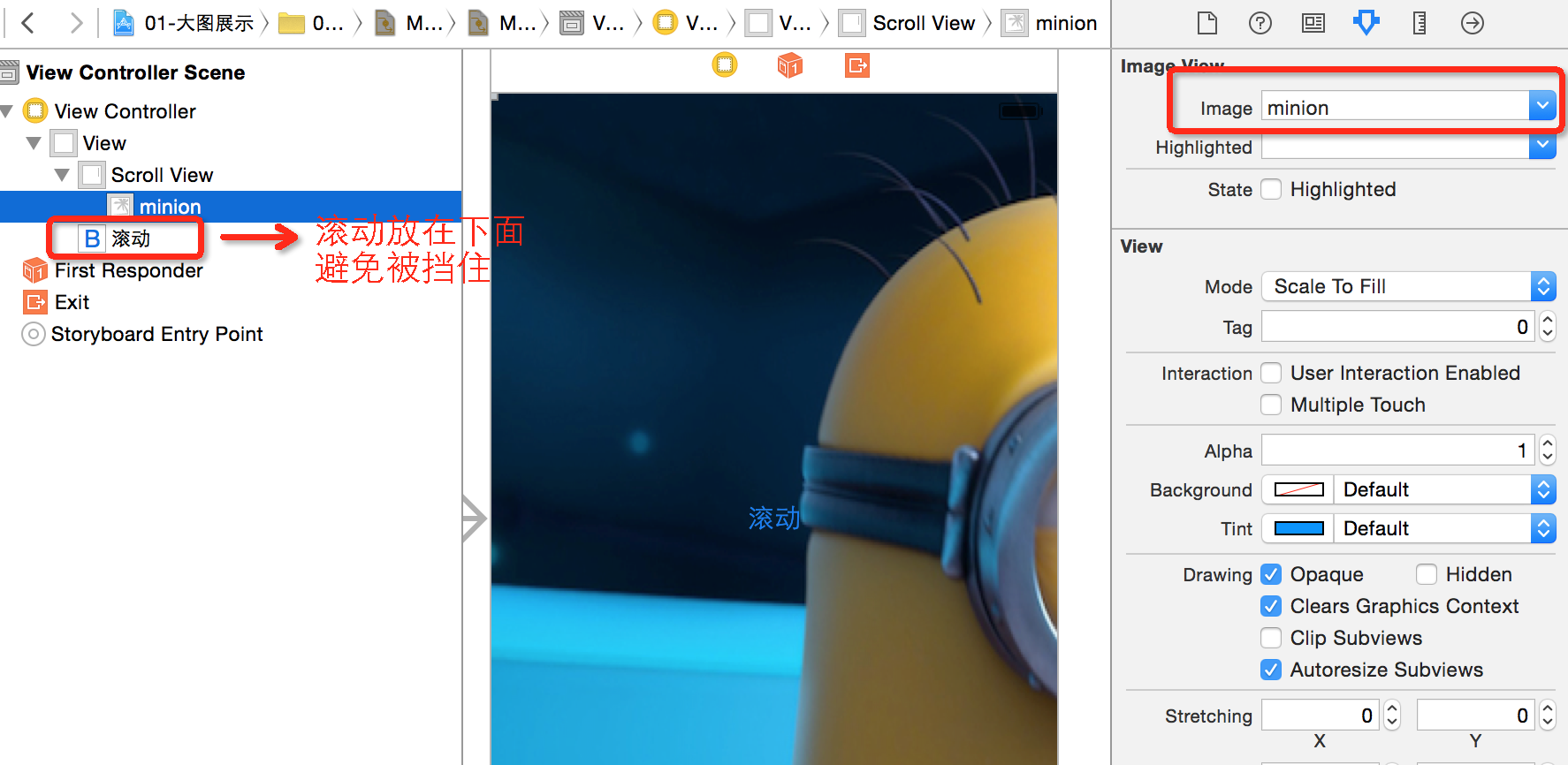Click the Stretching X value field
1568x765 pixels.
point(1320,715)
